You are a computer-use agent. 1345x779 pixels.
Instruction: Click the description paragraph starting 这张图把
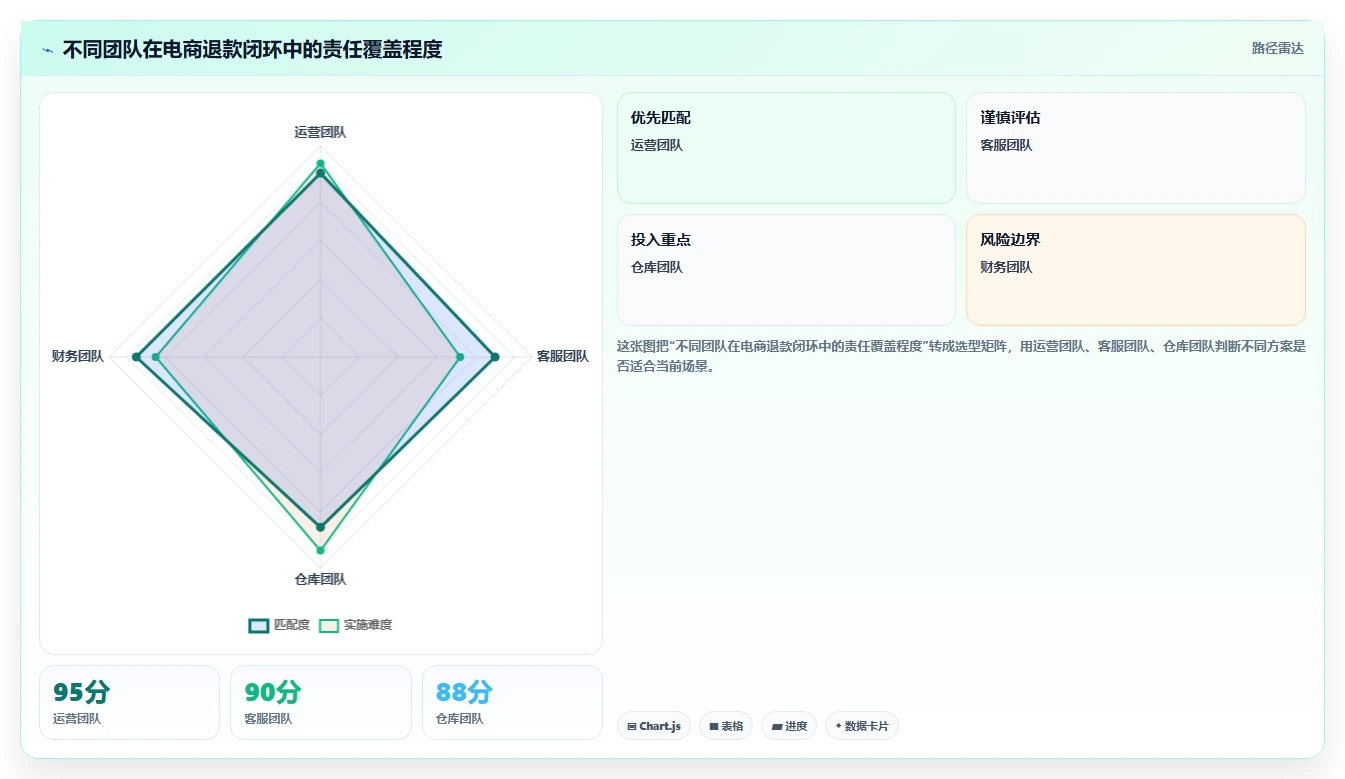(961, 356)
